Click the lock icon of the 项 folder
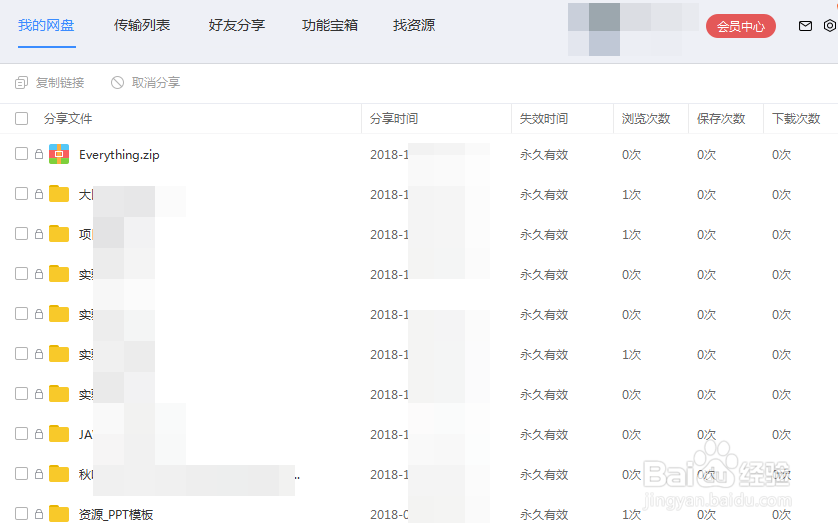838x529 pixels. [38, 234]
